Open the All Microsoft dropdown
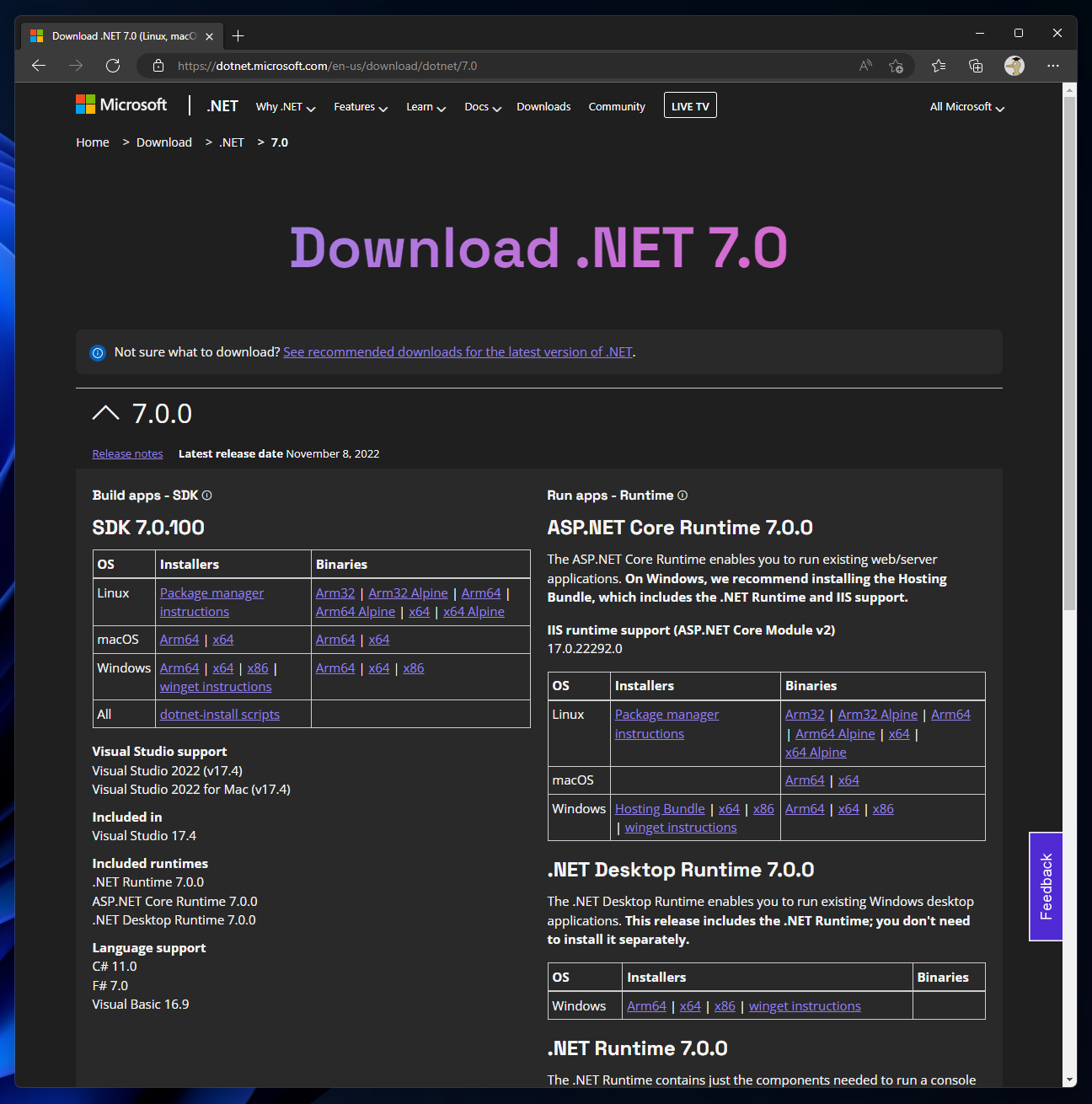This screenshot has height=1104, width=1092. (x=966, y=107)
